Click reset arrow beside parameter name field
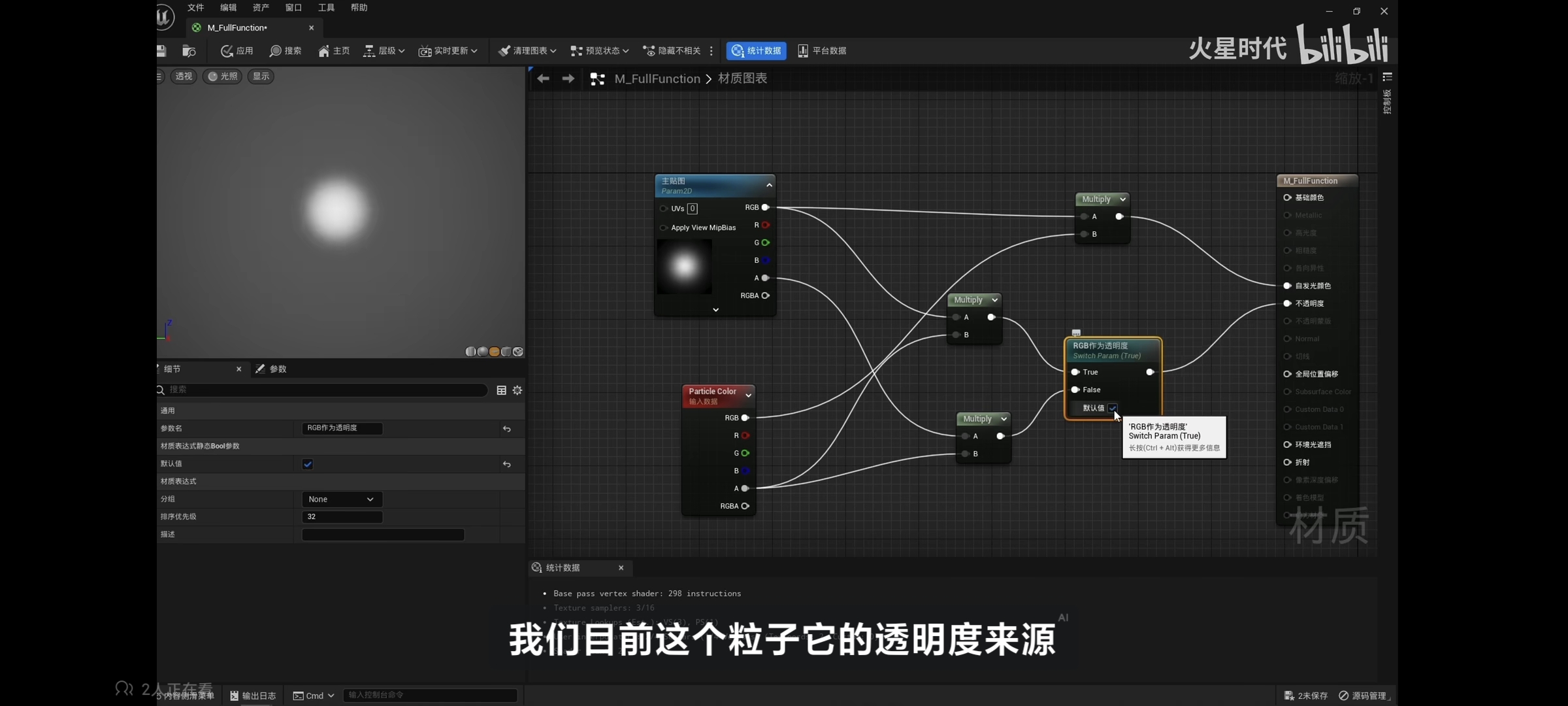The image size is (1568, 706). (x=507, y=429)
